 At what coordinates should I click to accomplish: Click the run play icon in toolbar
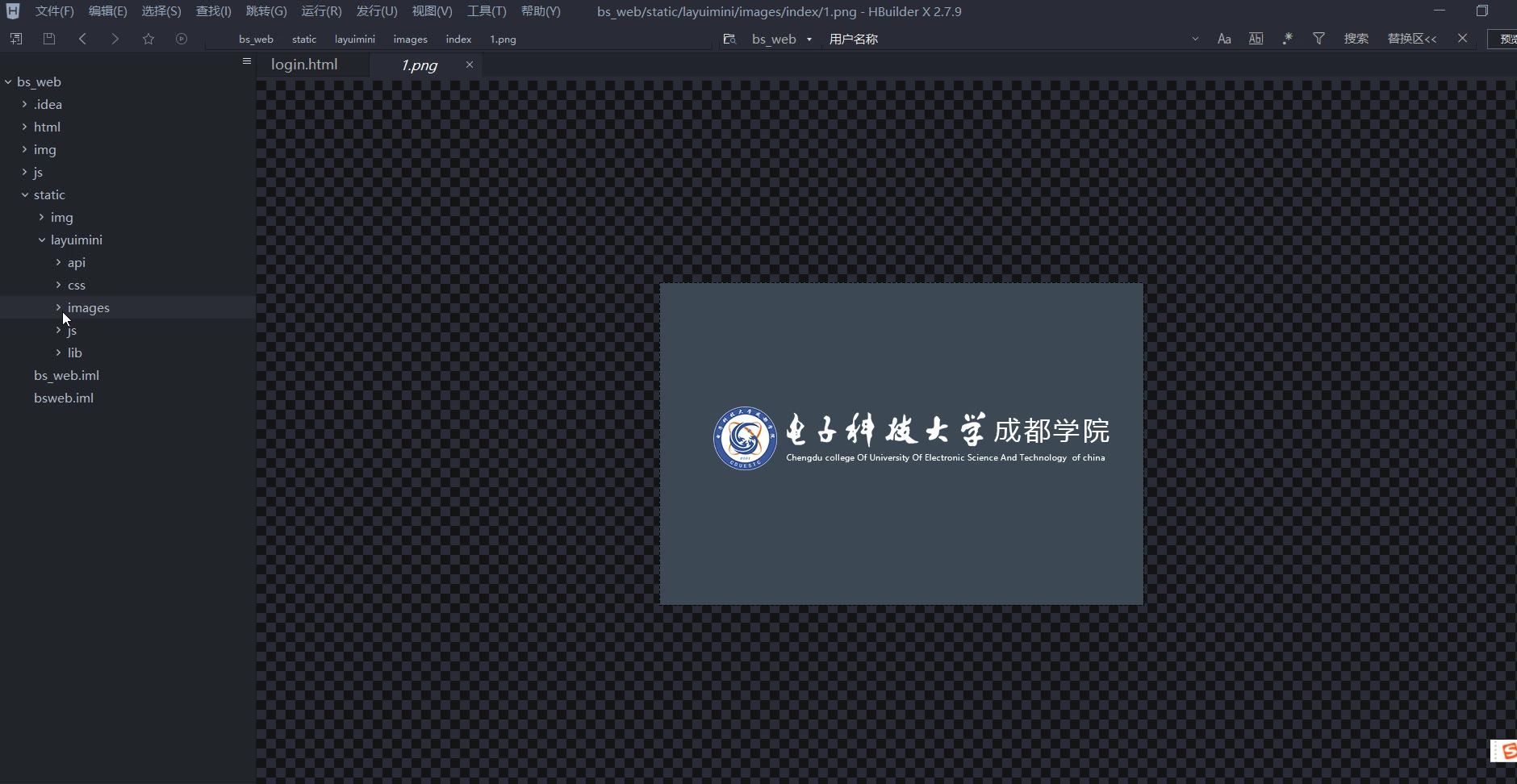click(182, 39)
